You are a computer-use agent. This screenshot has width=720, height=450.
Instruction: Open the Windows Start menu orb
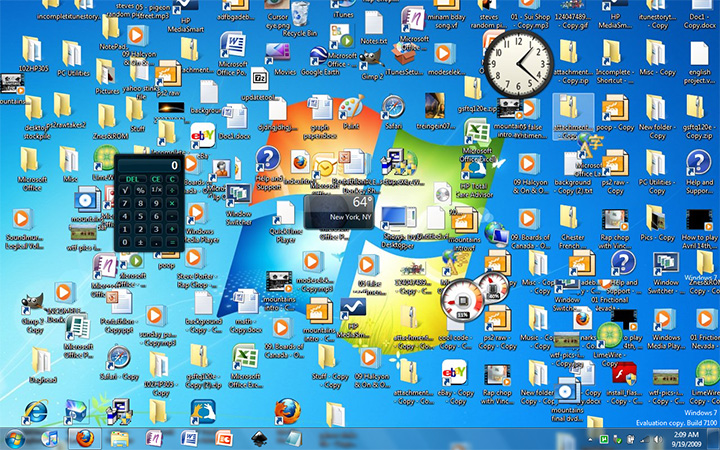coord(17,438)
